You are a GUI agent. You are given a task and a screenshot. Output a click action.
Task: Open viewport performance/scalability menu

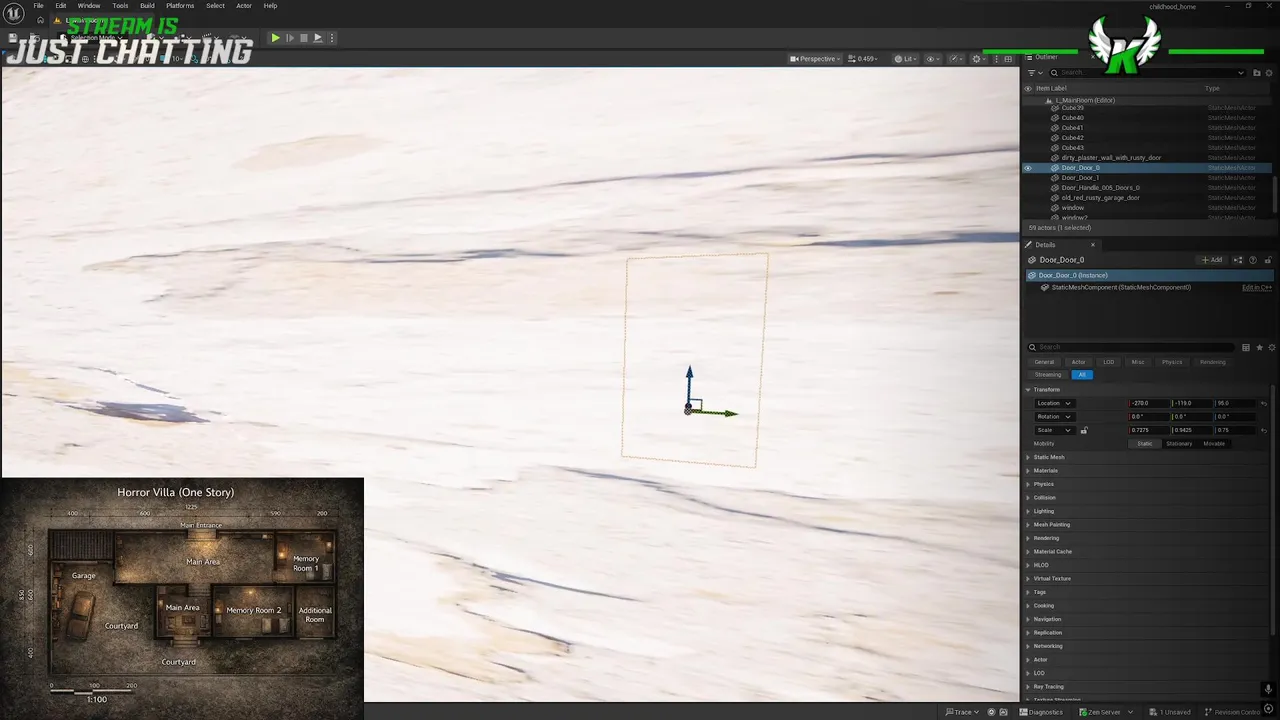(x=957, y=59)
